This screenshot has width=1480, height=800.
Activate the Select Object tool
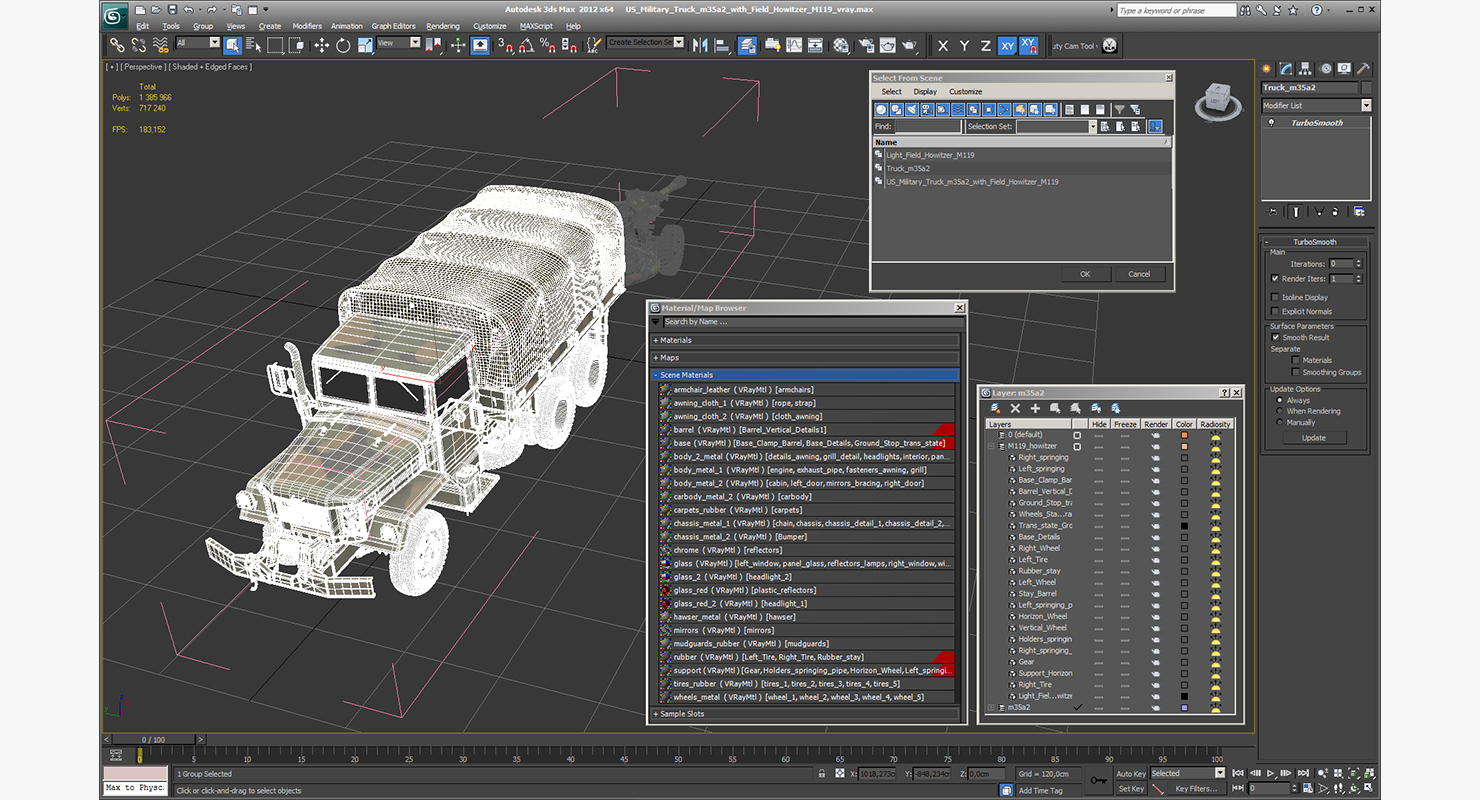coord(232,45)
